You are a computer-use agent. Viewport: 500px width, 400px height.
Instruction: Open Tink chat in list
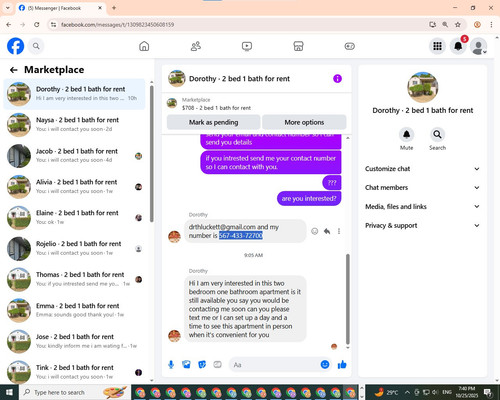click(x=74, y=372)
